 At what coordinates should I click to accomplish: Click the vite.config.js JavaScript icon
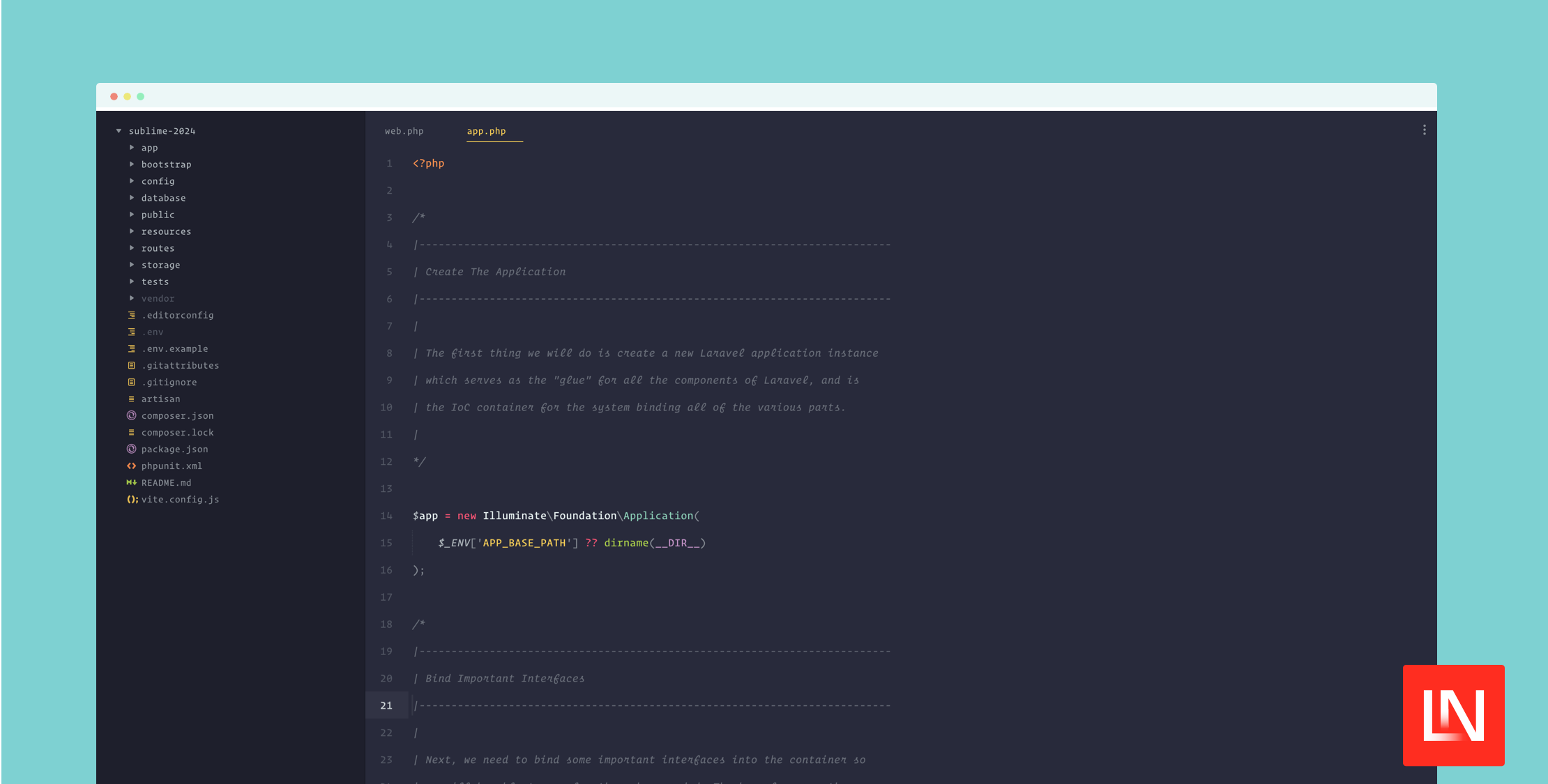tap(132, 499)
